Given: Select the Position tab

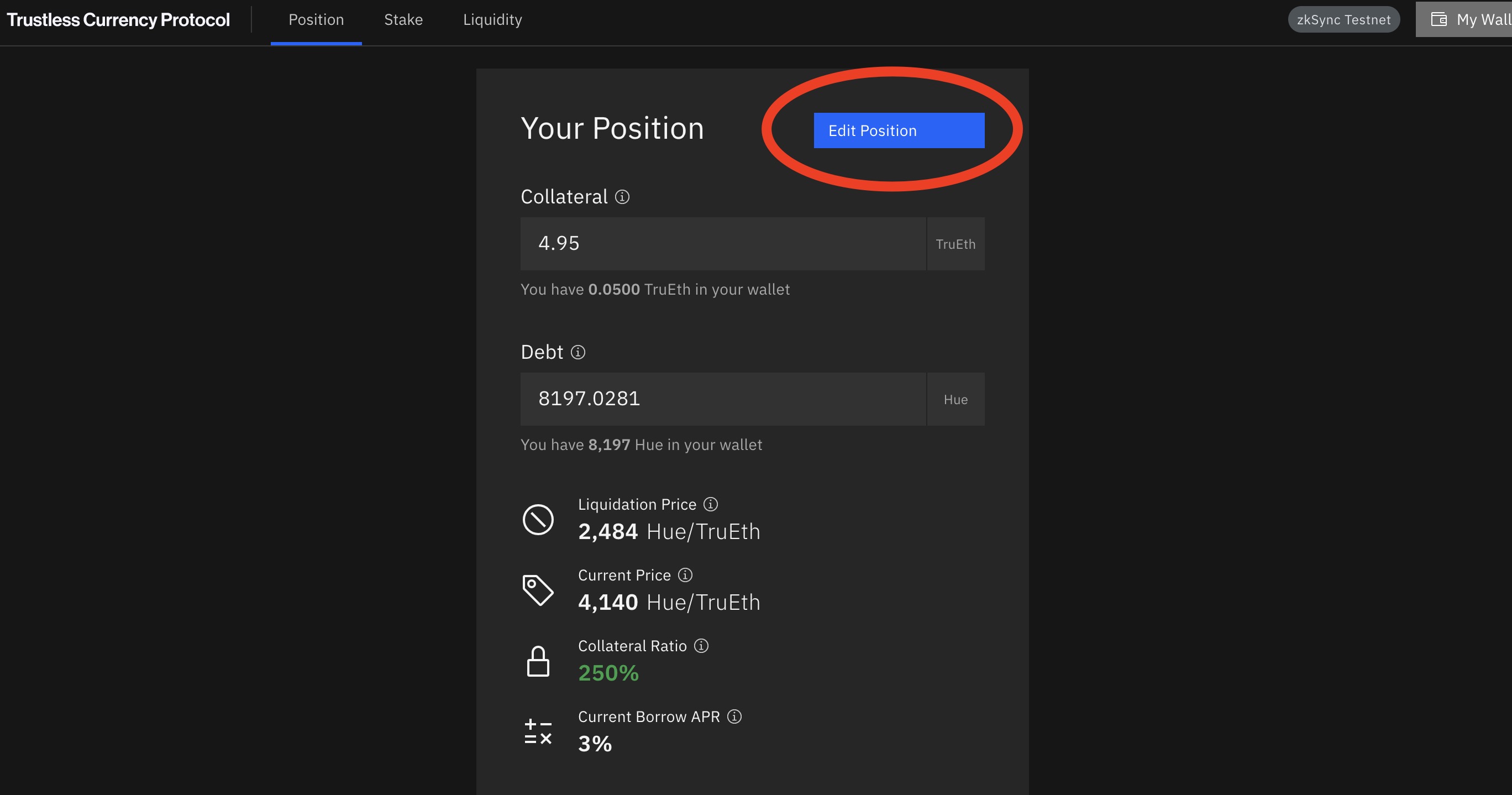Looking at the screenshot, I should pyautogui.click(x=316, y=20).
